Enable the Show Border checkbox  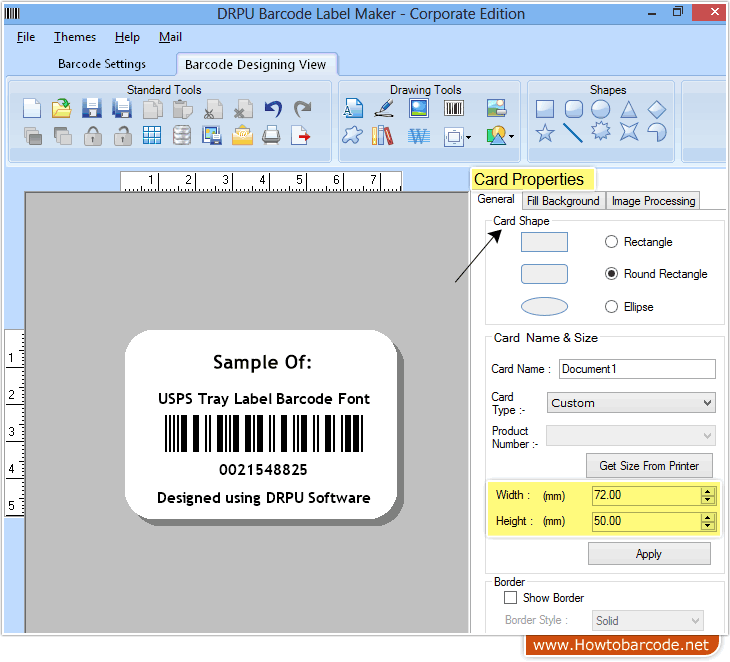(x=510, y=597)
